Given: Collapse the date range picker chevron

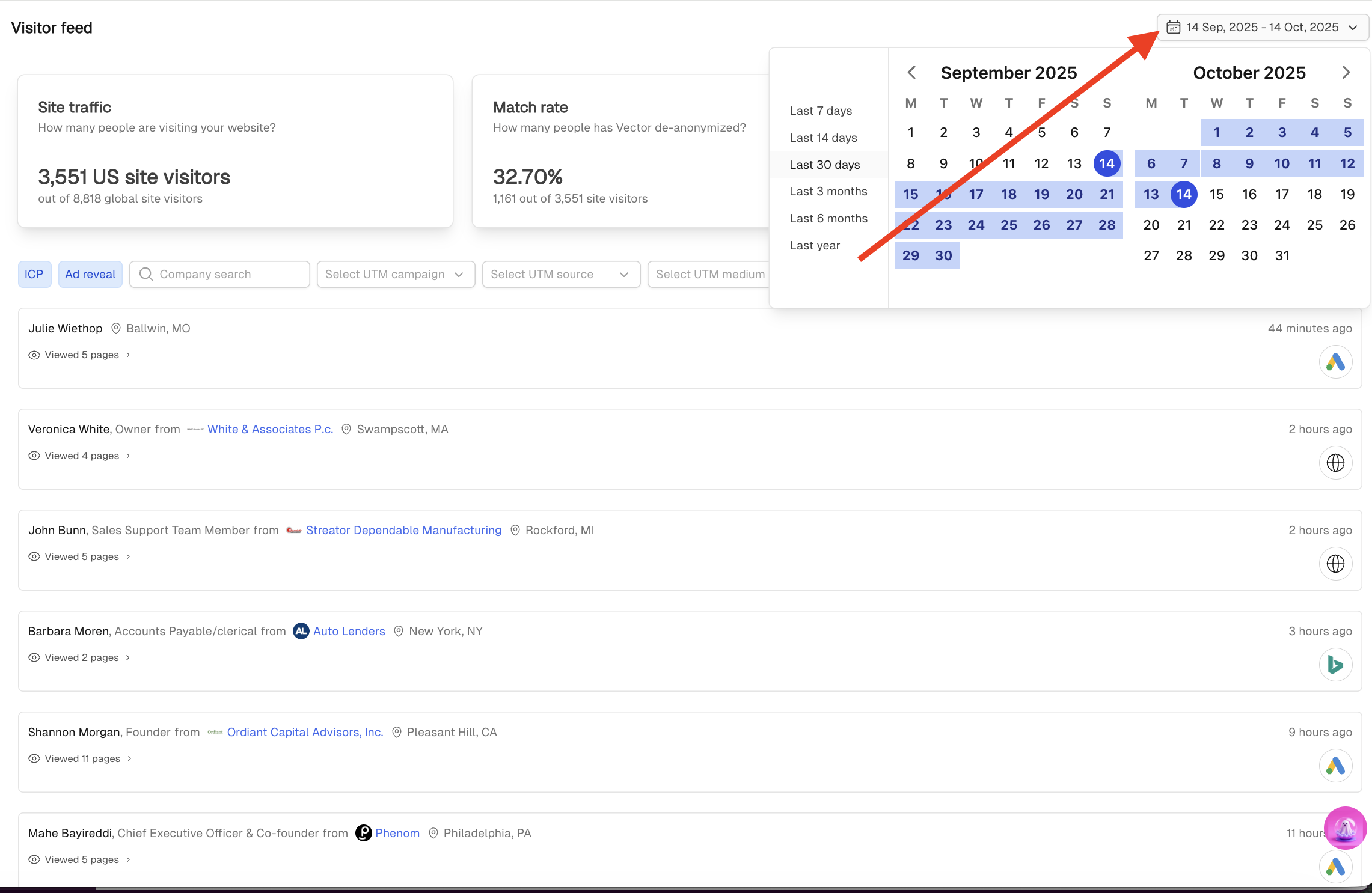Looking at the screenshot, I should pyautogui.click(x=1353, y=27).
